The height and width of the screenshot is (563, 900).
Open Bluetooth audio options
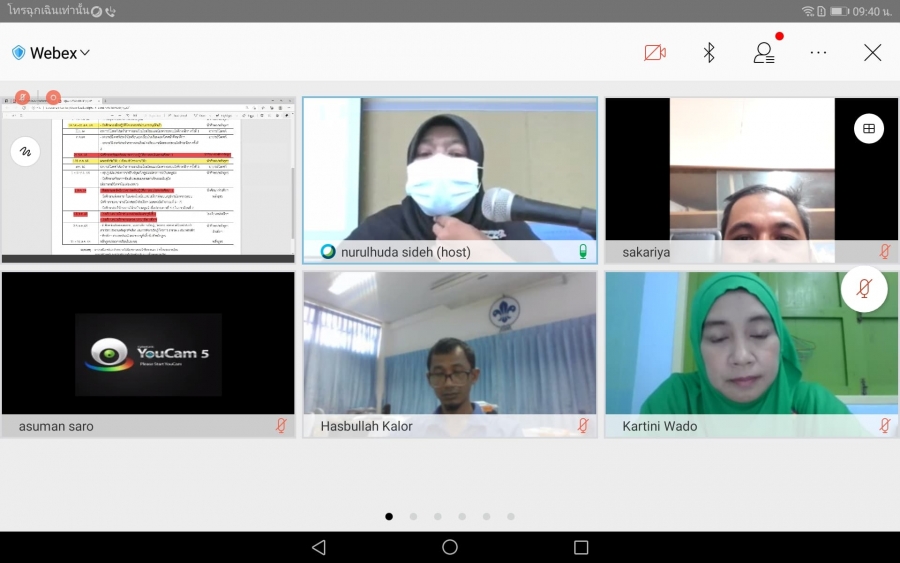[709, 53]
